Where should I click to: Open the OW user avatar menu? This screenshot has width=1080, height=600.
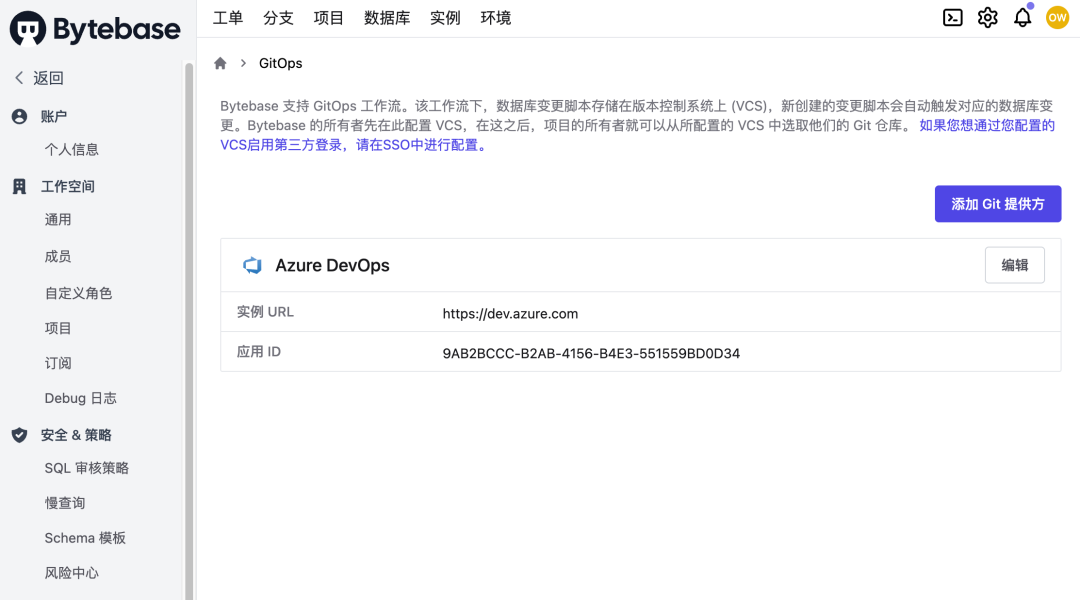1057,18
